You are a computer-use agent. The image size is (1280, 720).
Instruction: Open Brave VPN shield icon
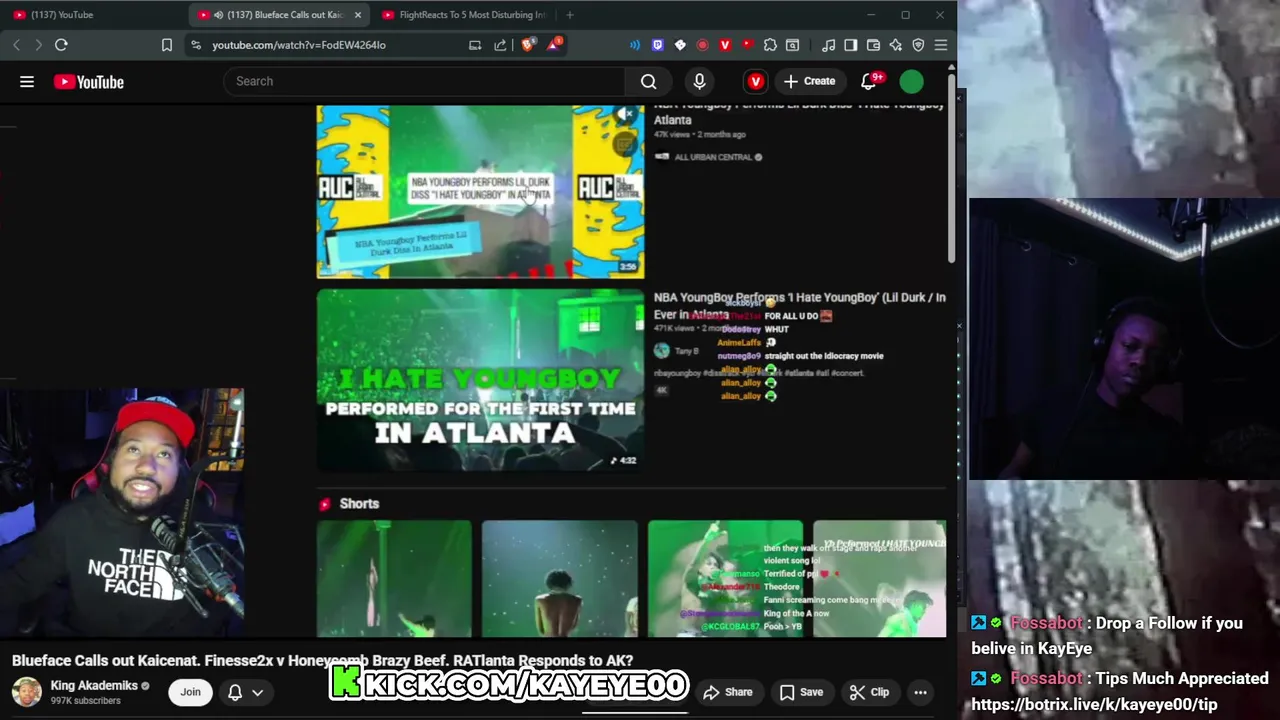tap(918, 45)
